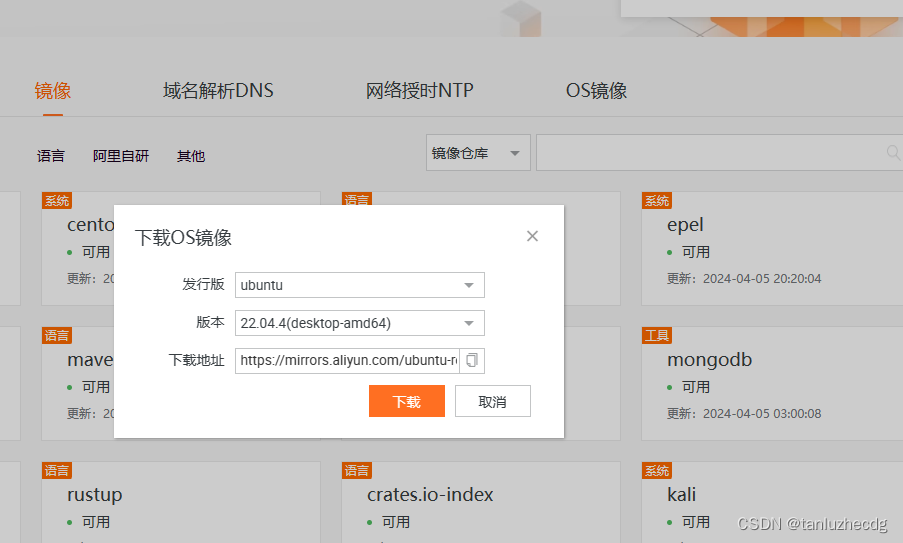Viewport: 903px width, 543px height.
Task: Expand the 镜像仓库 dropdown
Action: pyautogui.click(x=478, y=153)
